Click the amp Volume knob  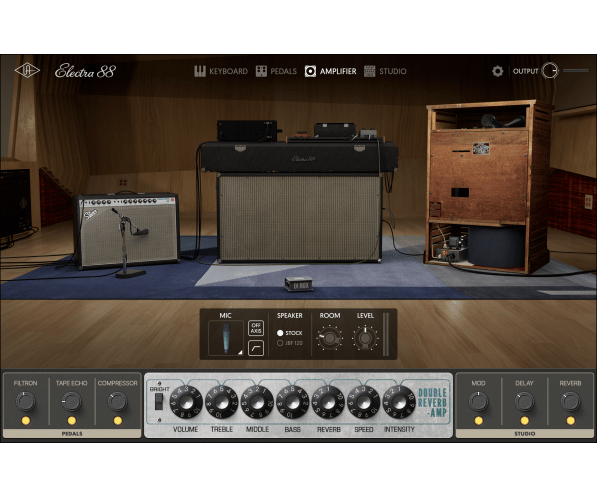point(186,402)
